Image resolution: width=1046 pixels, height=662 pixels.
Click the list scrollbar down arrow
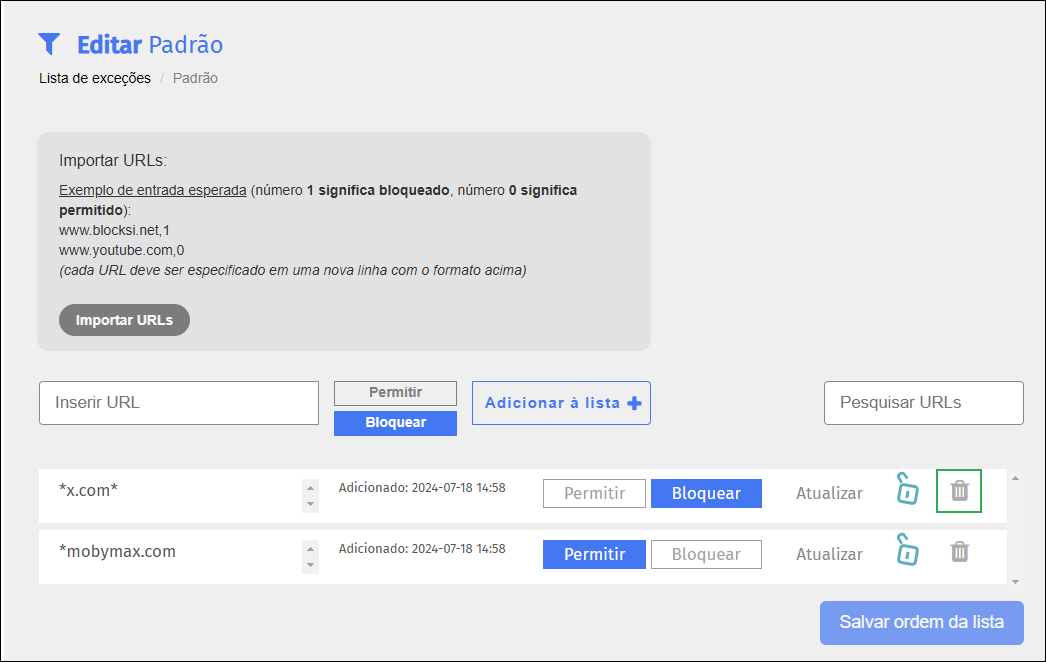1015,582
